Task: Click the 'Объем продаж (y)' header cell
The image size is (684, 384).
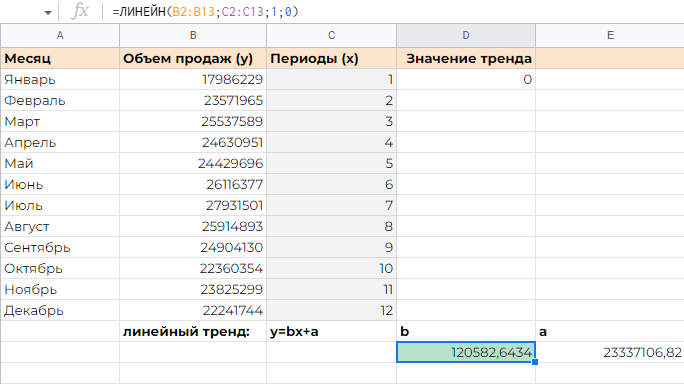Action: coord(193,58)
